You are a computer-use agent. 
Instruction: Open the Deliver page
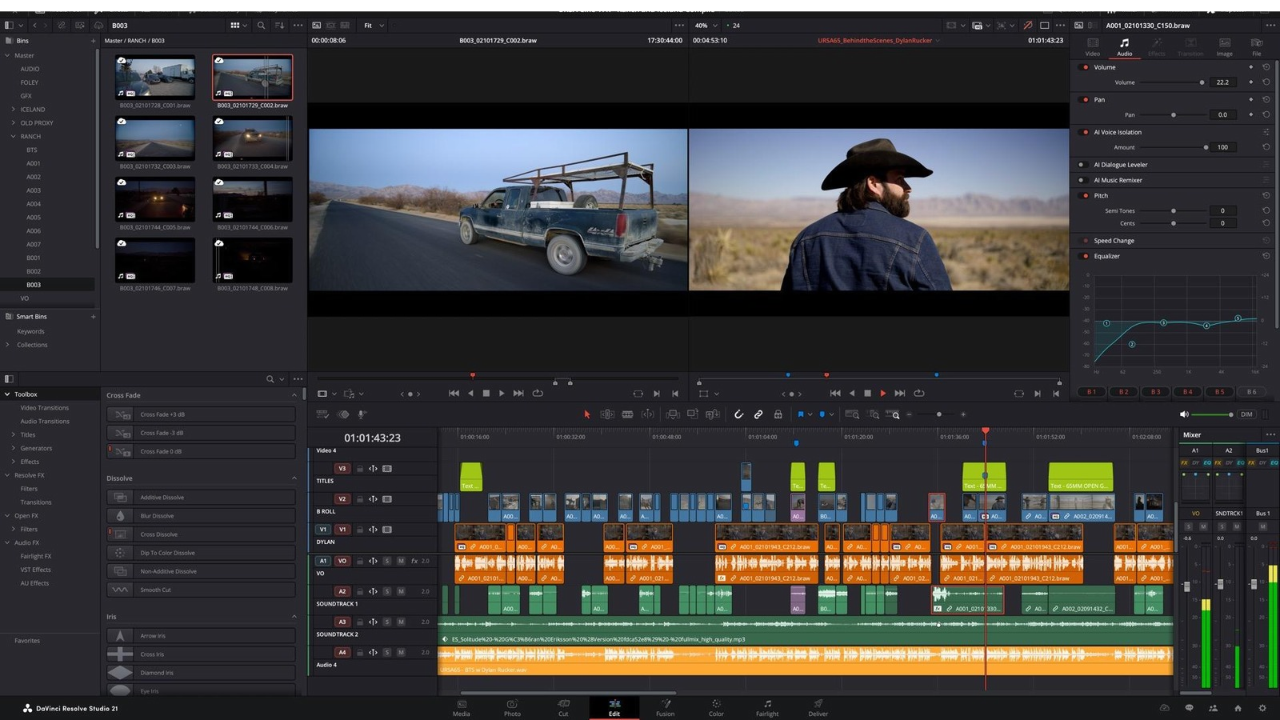click(x=818, y=707)
